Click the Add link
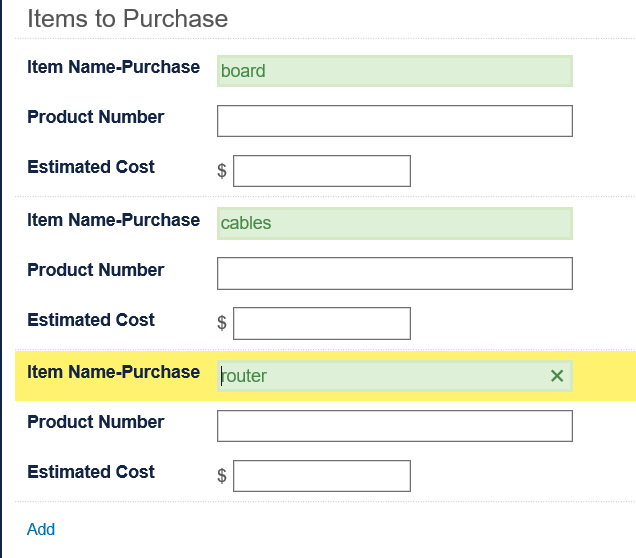The height and width of the screenshot is (558, 636). [x=41, y=529]
